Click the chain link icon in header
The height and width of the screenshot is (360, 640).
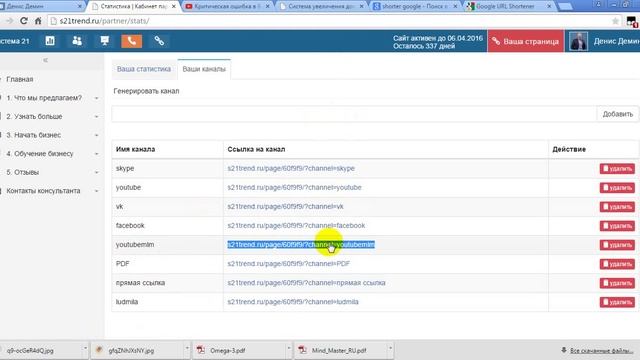click(159, 41)
